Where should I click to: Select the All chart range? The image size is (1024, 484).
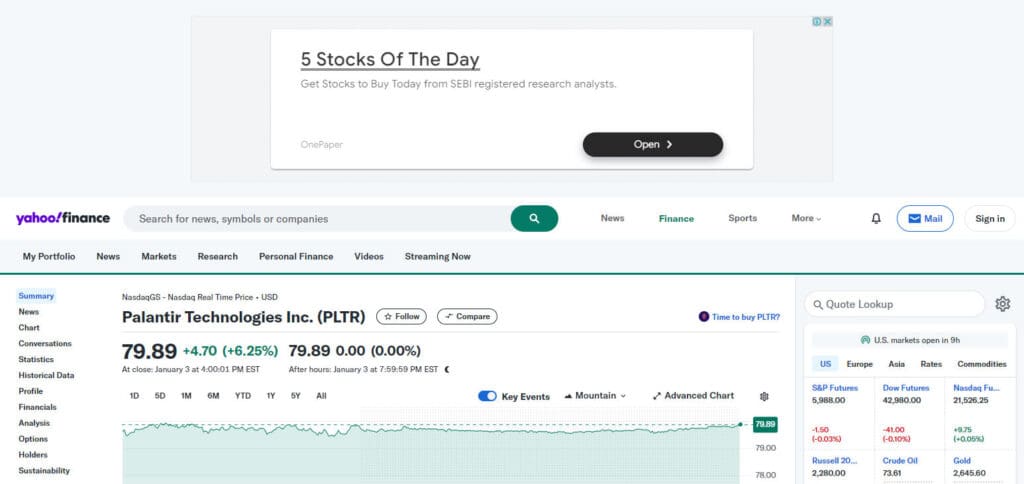click(x=321, y=396)
